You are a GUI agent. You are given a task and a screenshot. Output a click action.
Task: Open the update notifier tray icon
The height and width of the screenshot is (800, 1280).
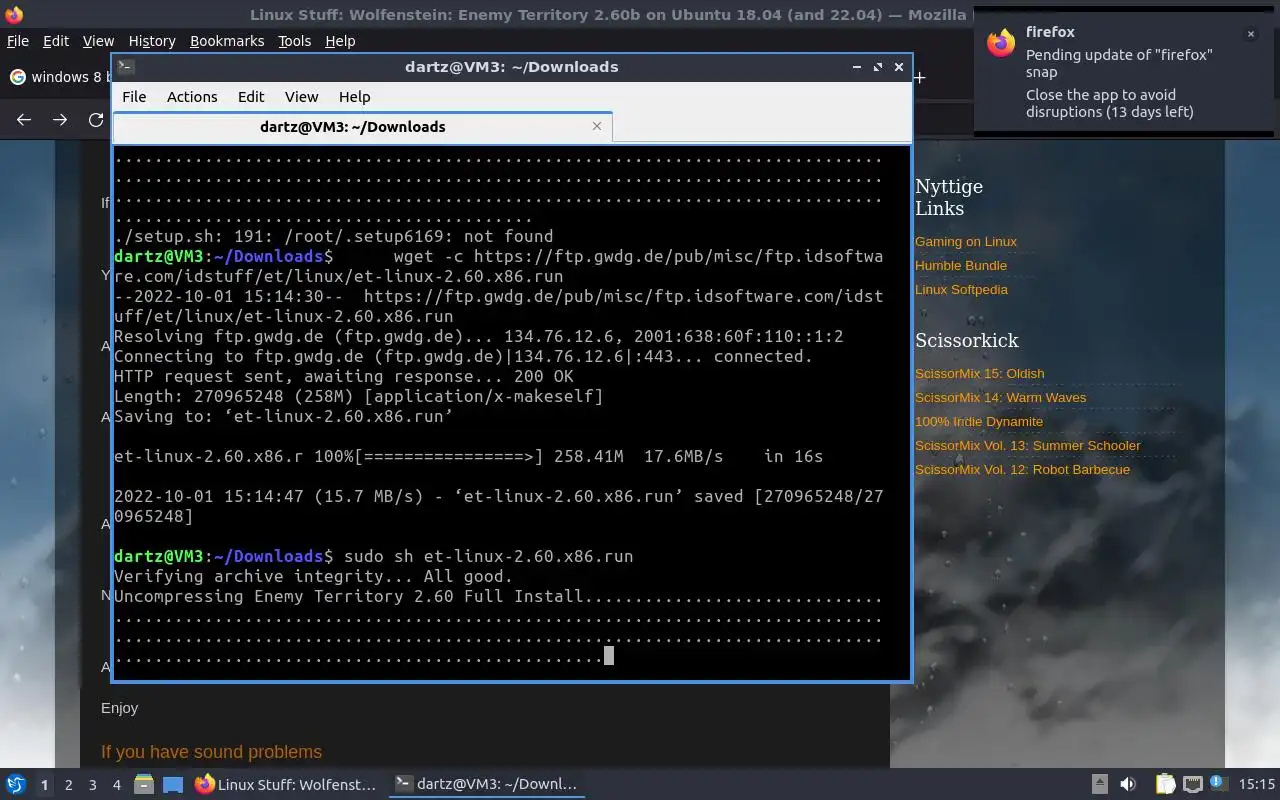[x=1218, y=784]
